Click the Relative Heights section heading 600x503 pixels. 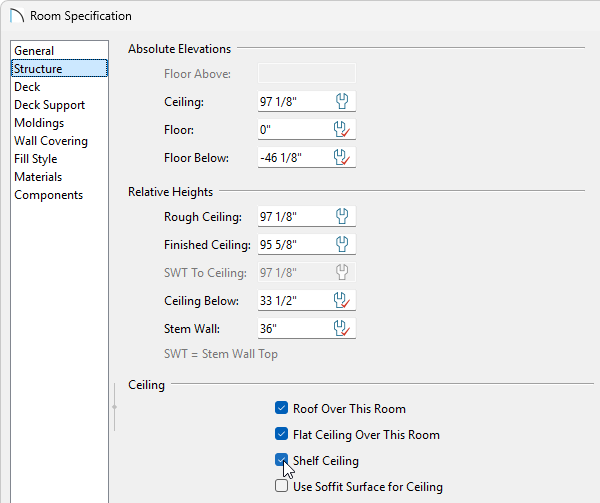[170, 192]
